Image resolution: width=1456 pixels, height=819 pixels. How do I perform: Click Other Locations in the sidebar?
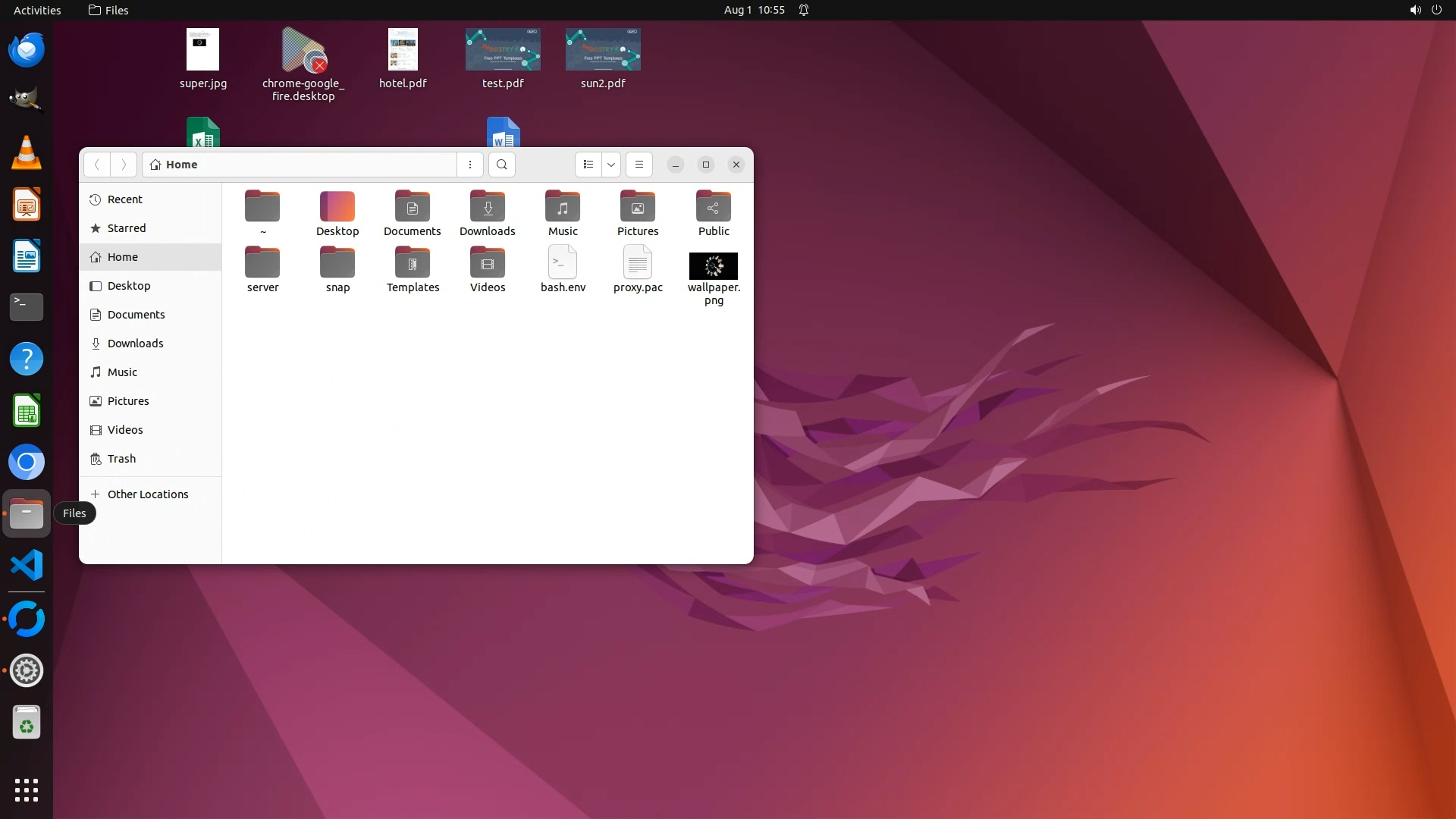(148, 494)
